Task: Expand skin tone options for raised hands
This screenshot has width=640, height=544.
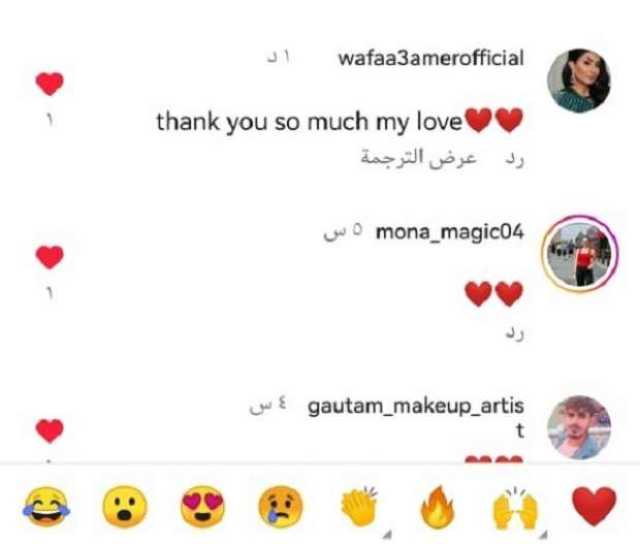Action: tap(543, 534)
